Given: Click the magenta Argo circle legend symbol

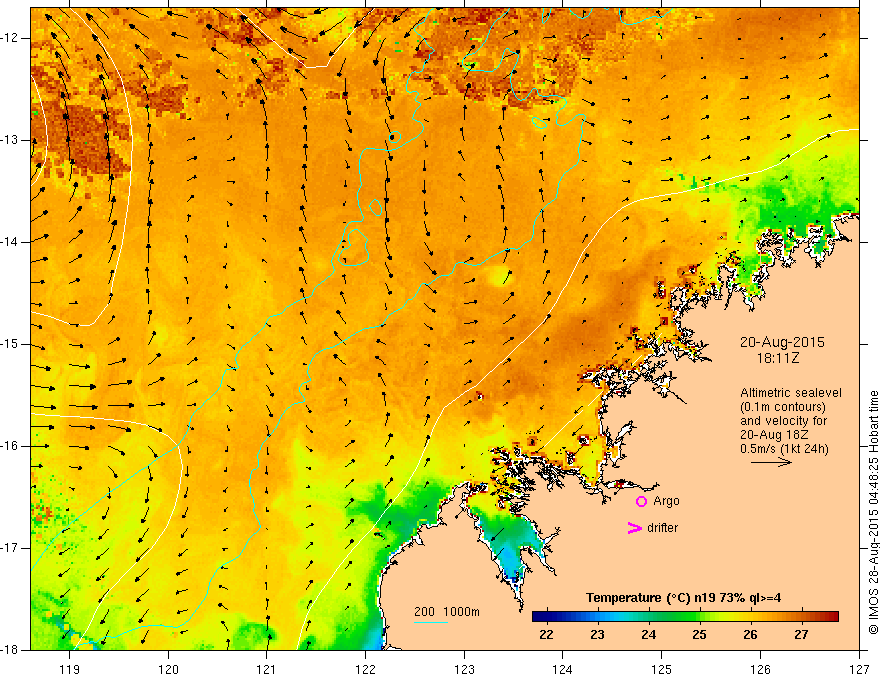Looking at the screenshot, I should (641, 502).
